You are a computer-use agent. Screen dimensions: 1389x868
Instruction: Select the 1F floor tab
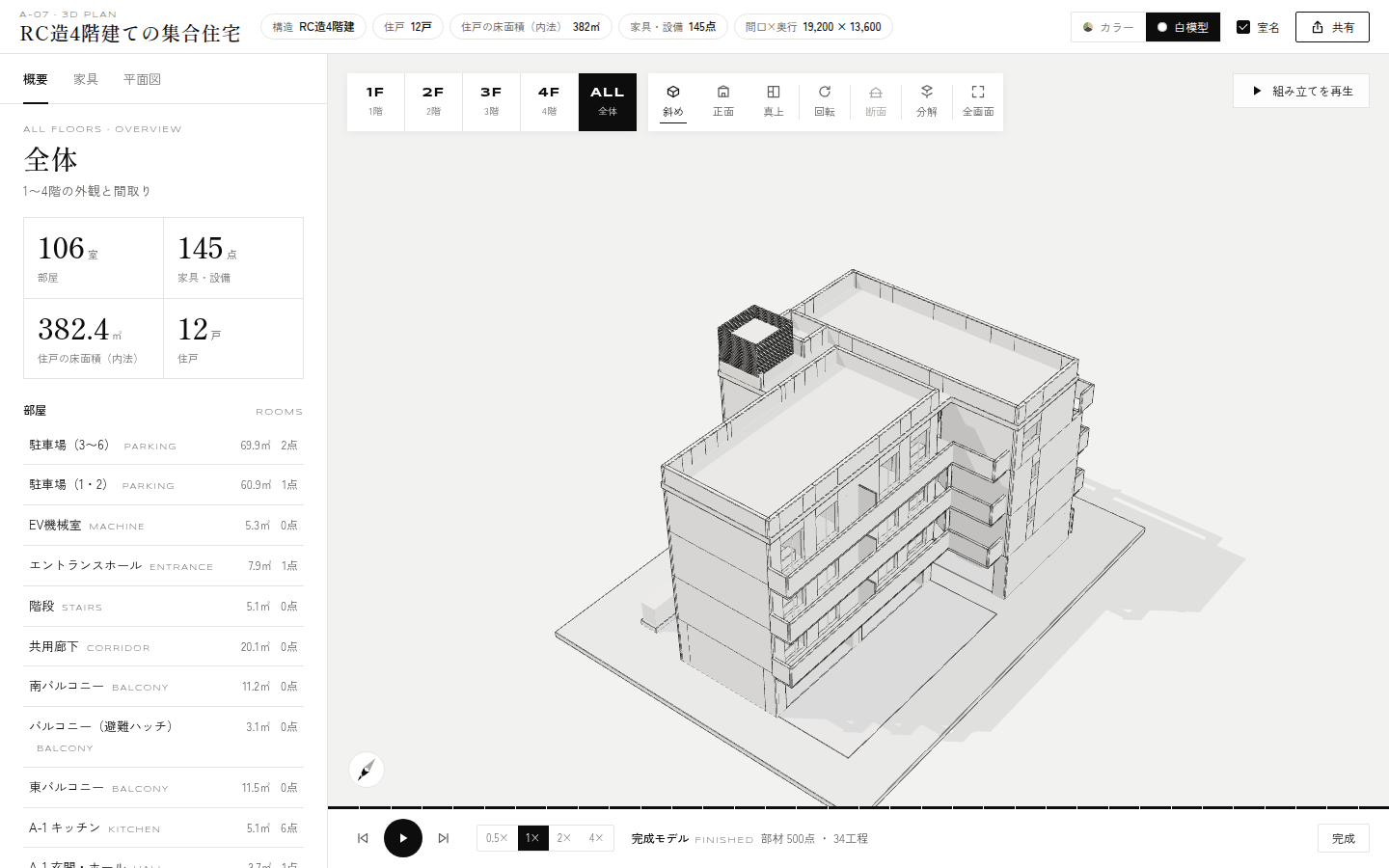point(375,101)
